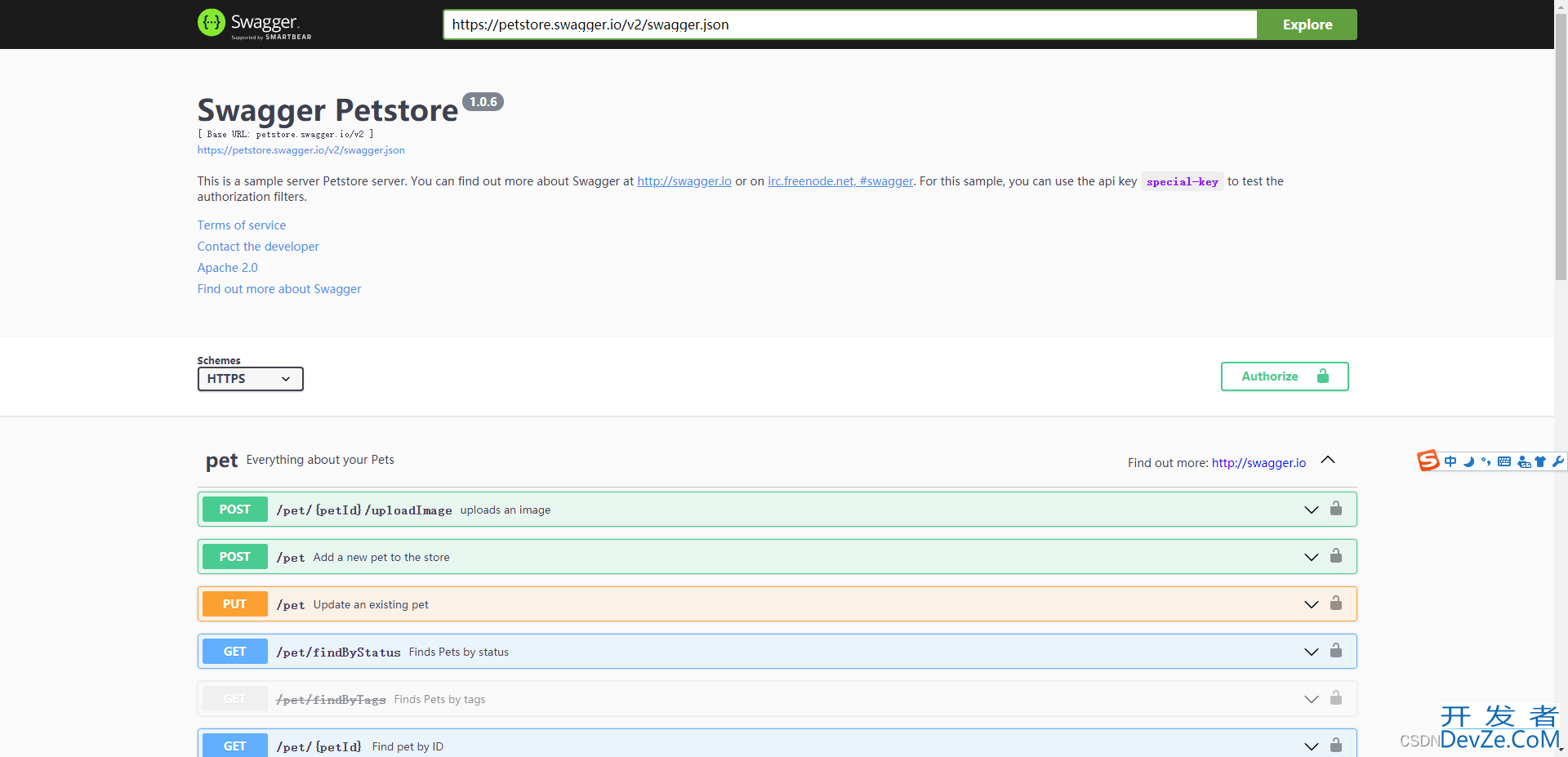Expand the findByTags GET chevron
Screen dimensions: 1568x757
(1312, 699)
